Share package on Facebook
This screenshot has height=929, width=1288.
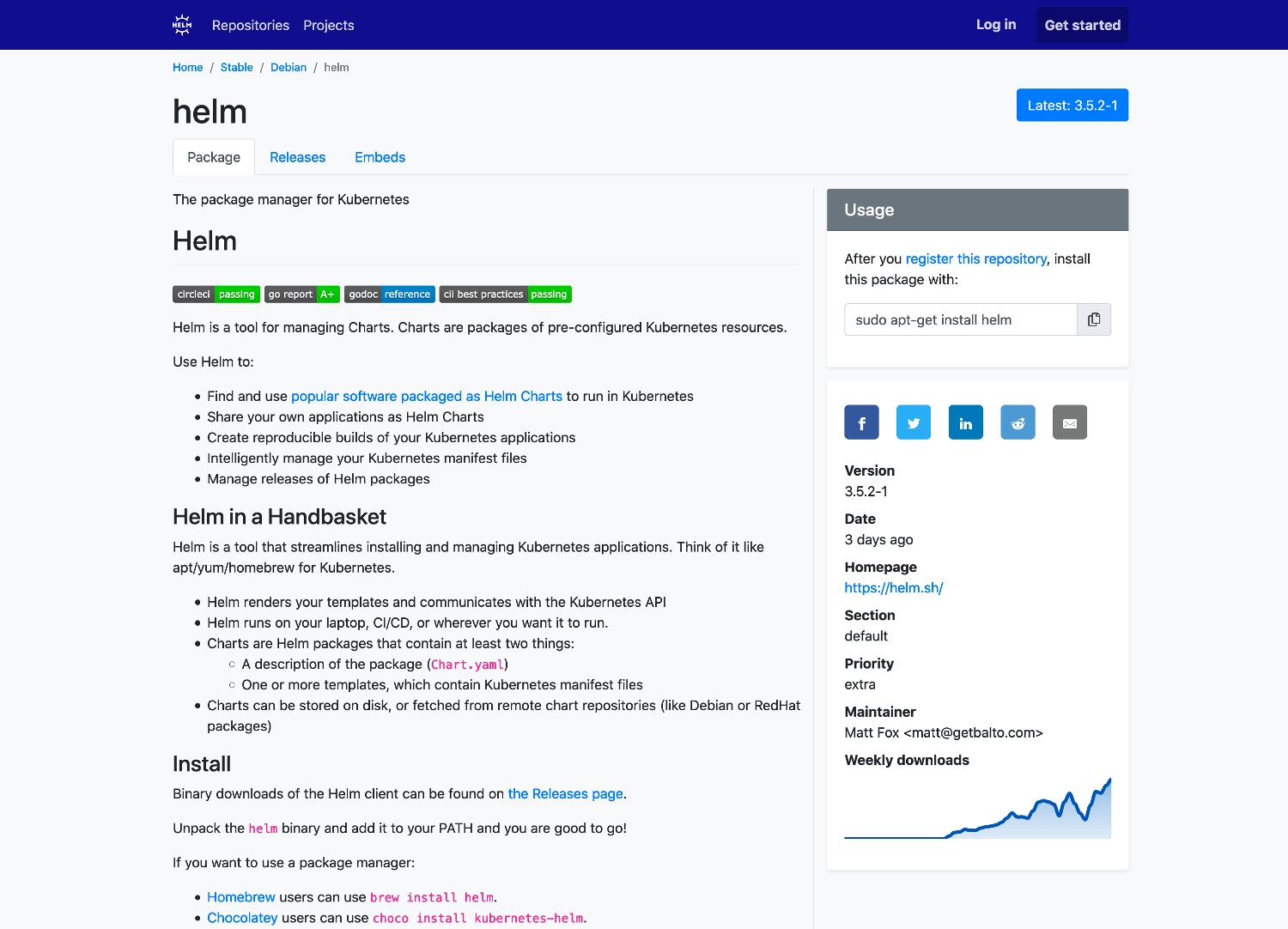click(861, 422)
